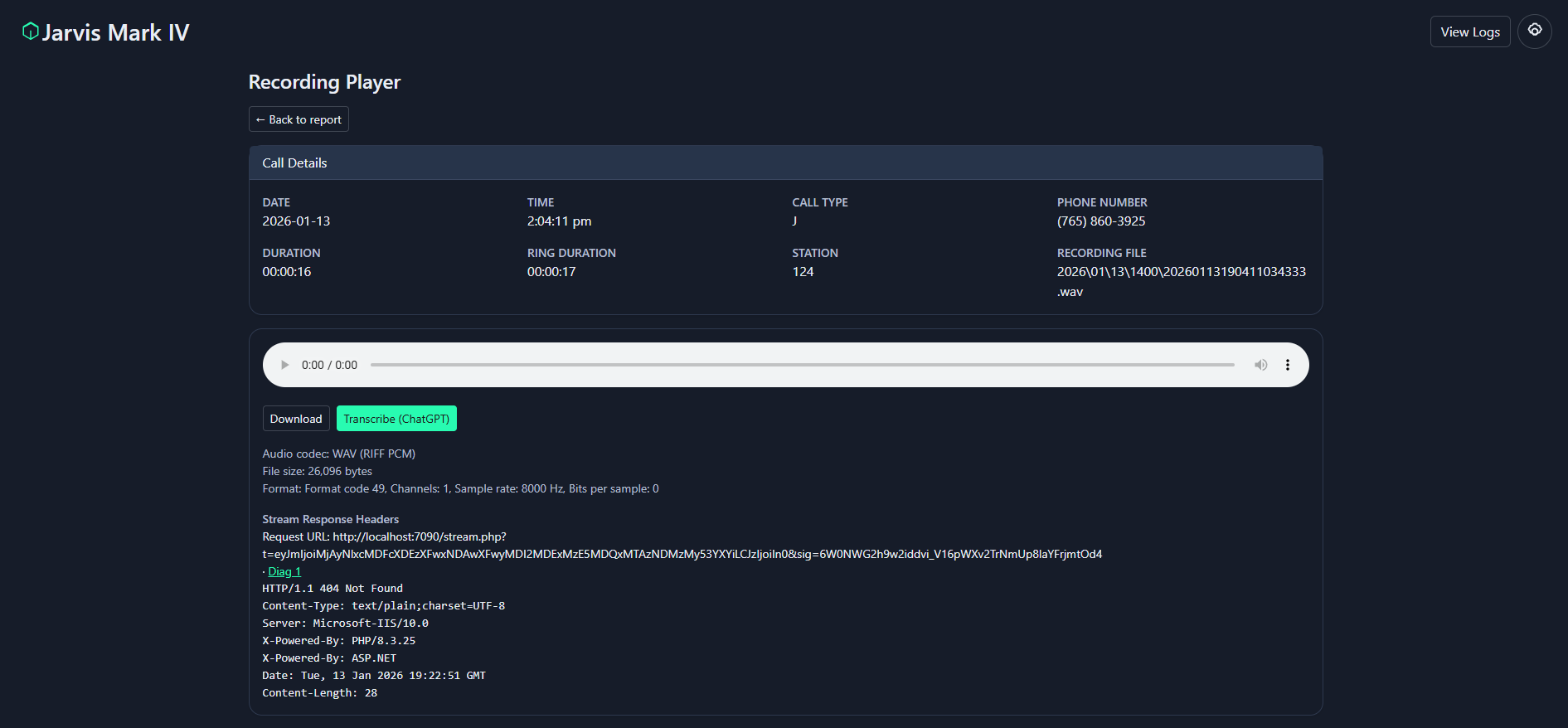Mute the audio player volume
Viewport: 1568px width, 728px height.
(1260, 365)
